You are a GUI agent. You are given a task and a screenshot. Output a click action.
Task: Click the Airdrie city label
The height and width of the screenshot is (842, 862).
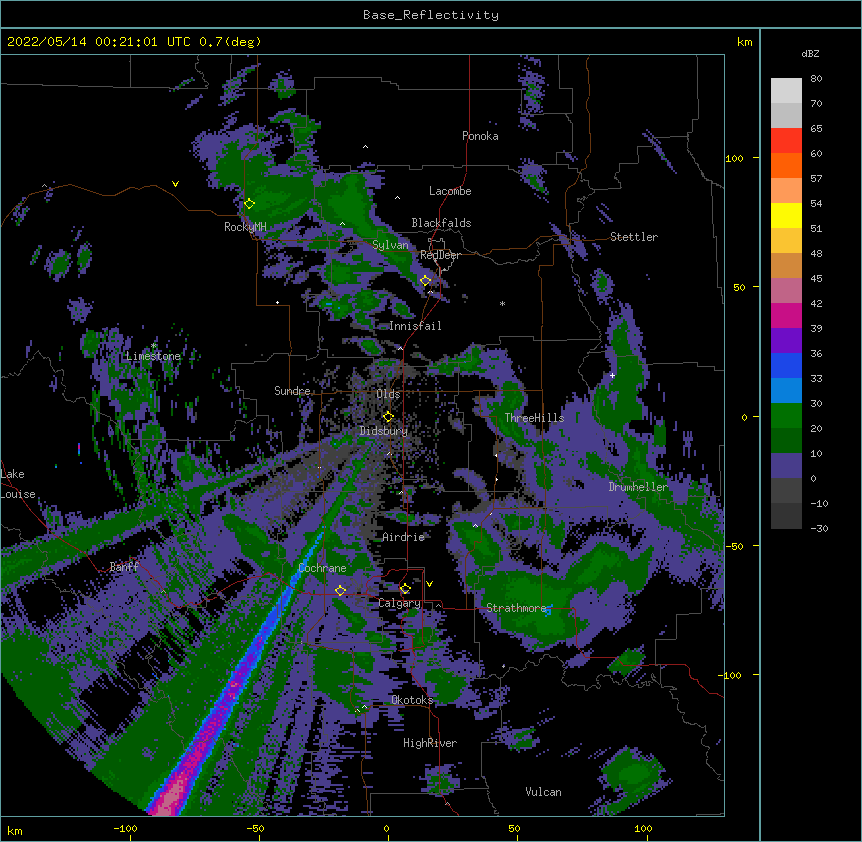point(404,537)
